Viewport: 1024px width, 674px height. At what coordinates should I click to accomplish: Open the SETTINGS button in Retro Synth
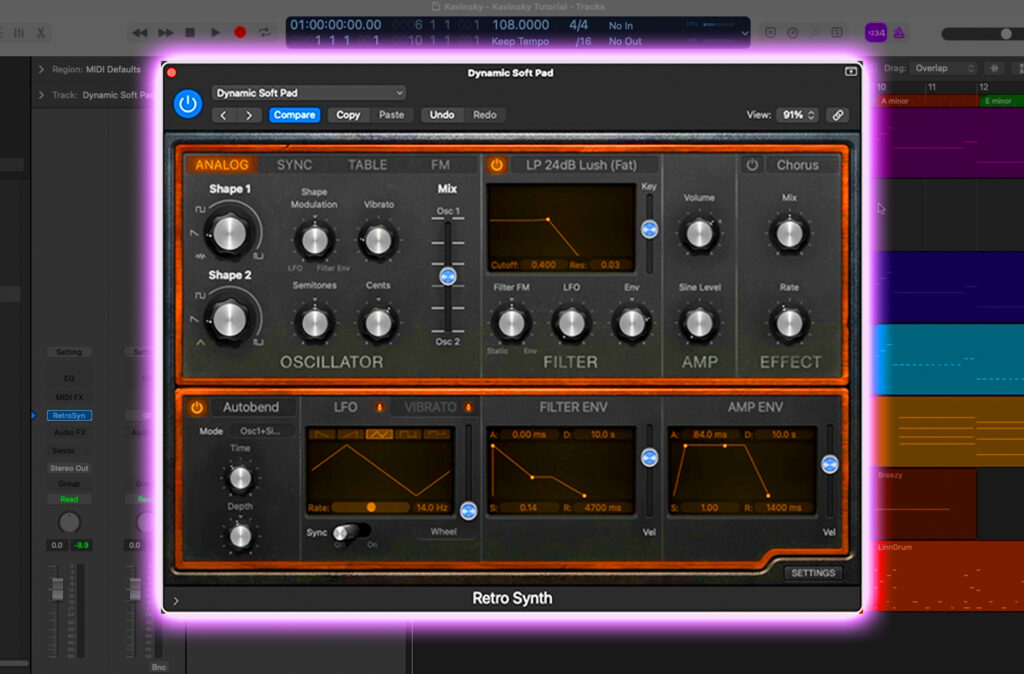pyautogui.click(x=813, y=573)
